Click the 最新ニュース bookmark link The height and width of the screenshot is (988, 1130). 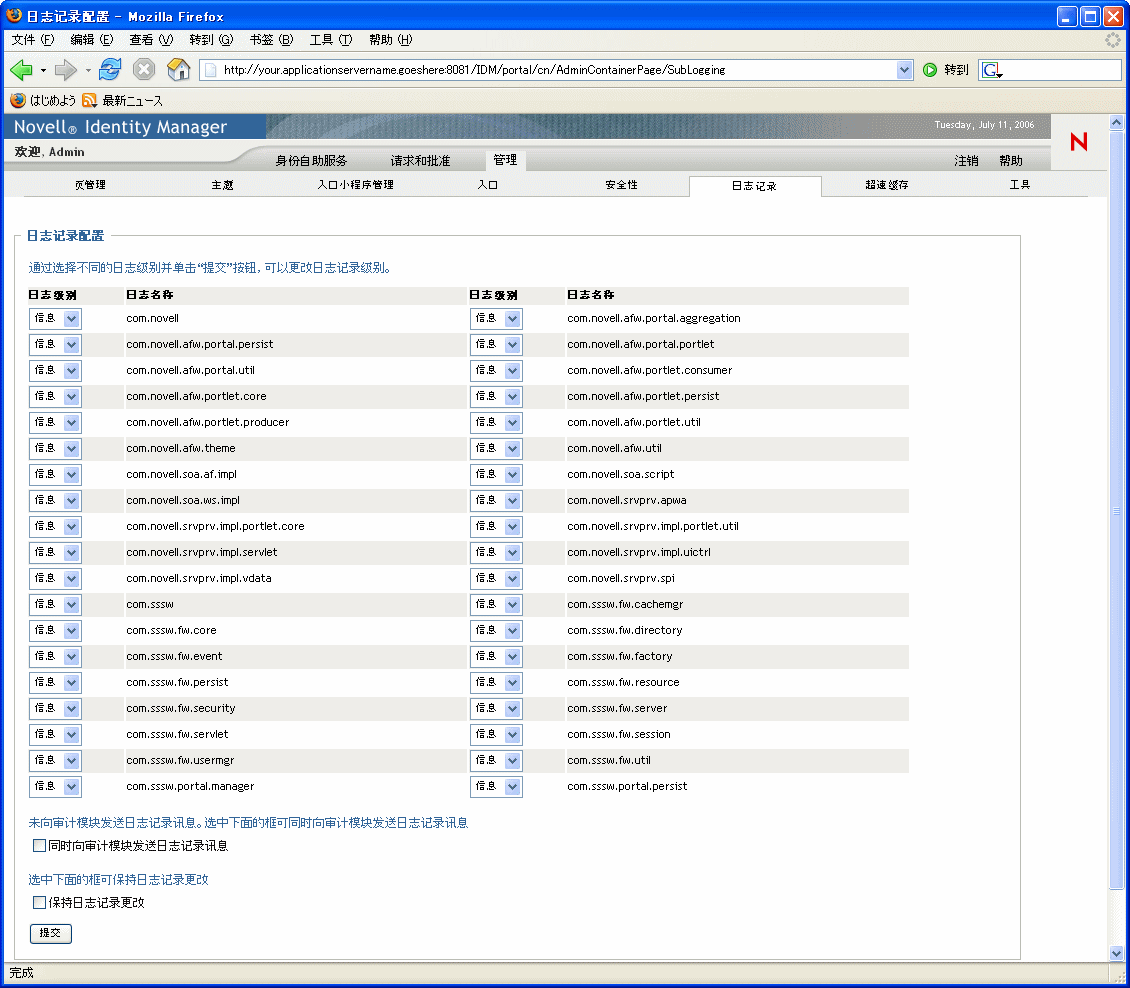coord(133,100)
